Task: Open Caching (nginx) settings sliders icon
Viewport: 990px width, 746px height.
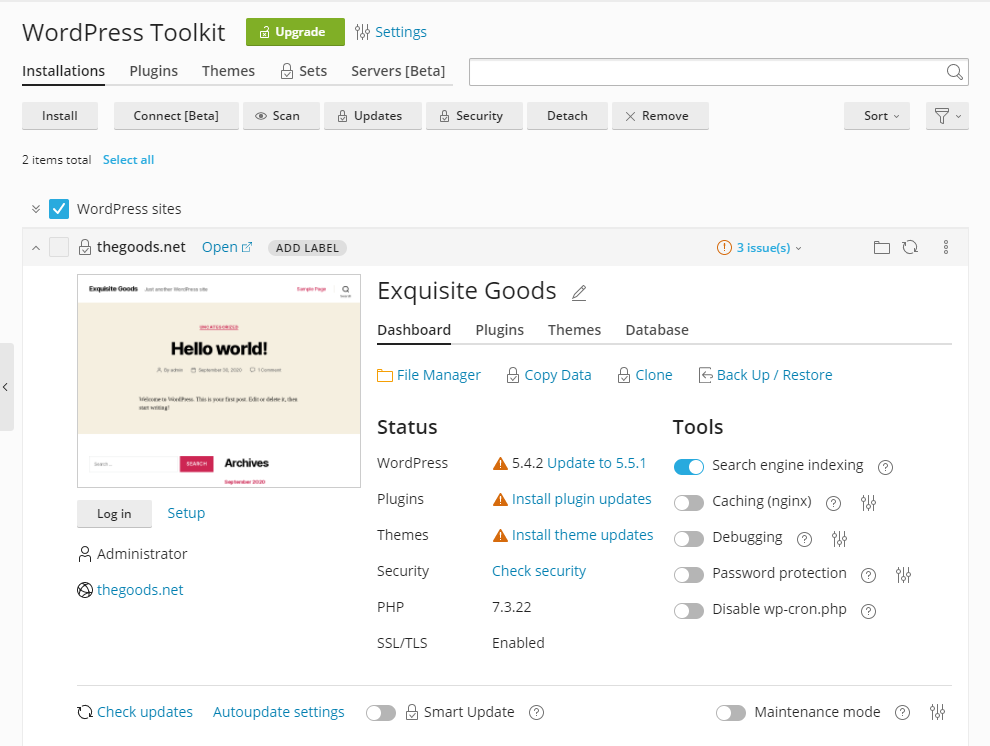Action: click(x=868, y=502)
